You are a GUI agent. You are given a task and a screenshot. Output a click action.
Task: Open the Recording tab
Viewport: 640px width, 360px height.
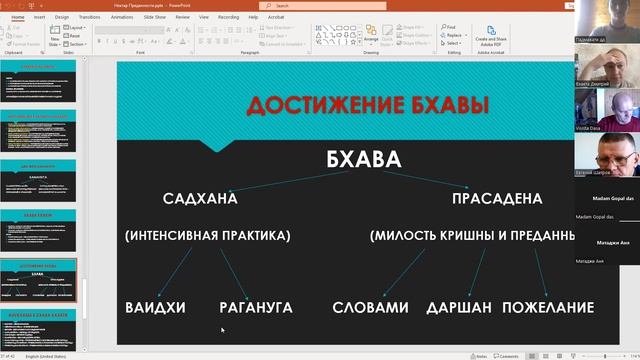[x=228, y=17]
